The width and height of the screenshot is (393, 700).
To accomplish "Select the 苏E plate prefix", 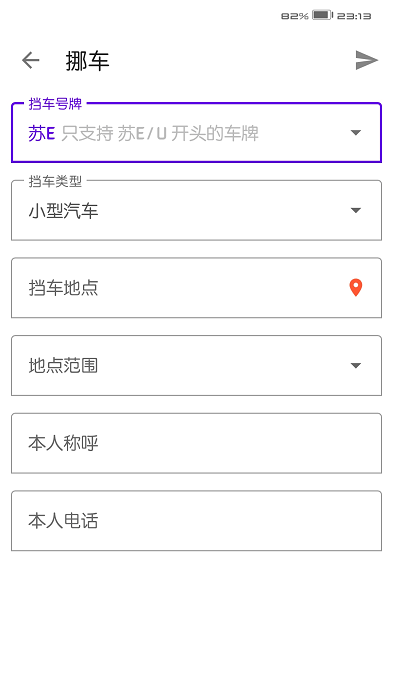I will pos(42,133).
